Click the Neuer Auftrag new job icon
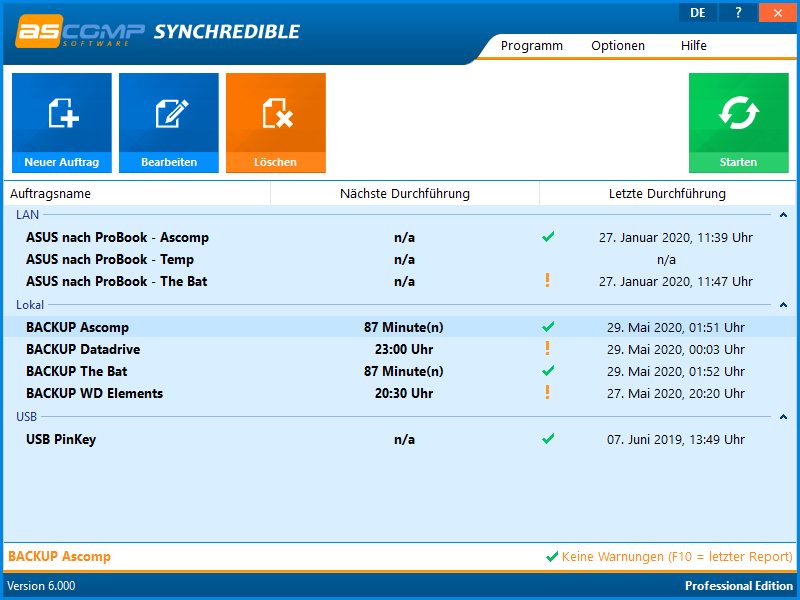The image size is (800, 600). click(x=62, y=113)
